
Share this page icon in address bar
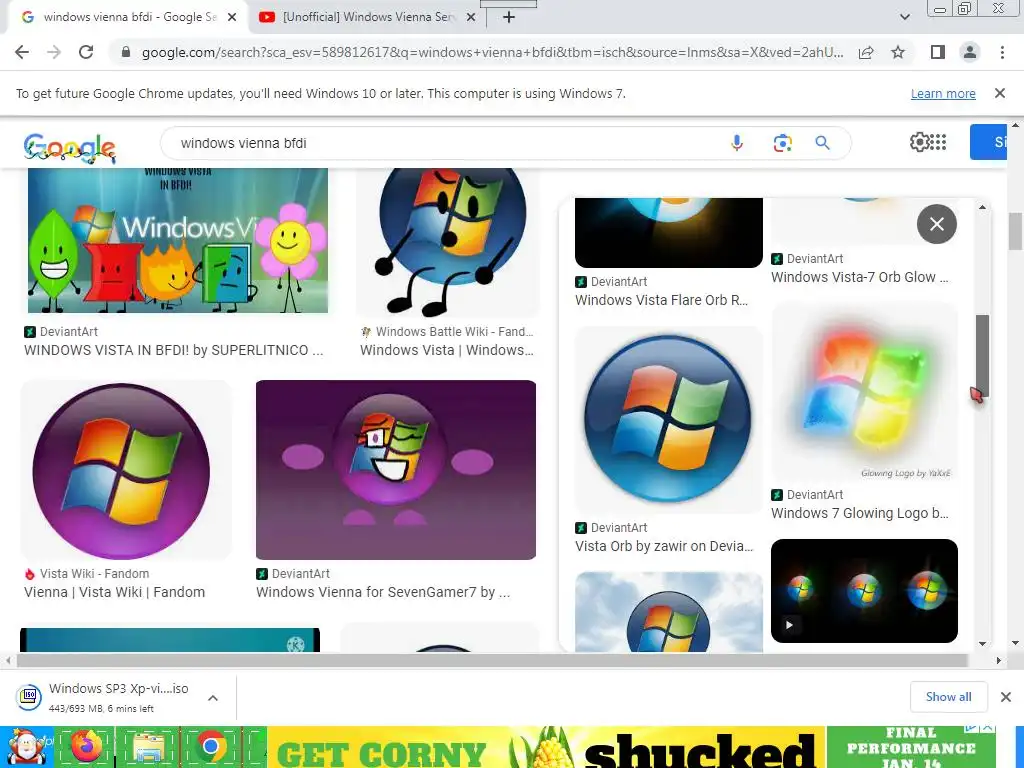[866, 52]
